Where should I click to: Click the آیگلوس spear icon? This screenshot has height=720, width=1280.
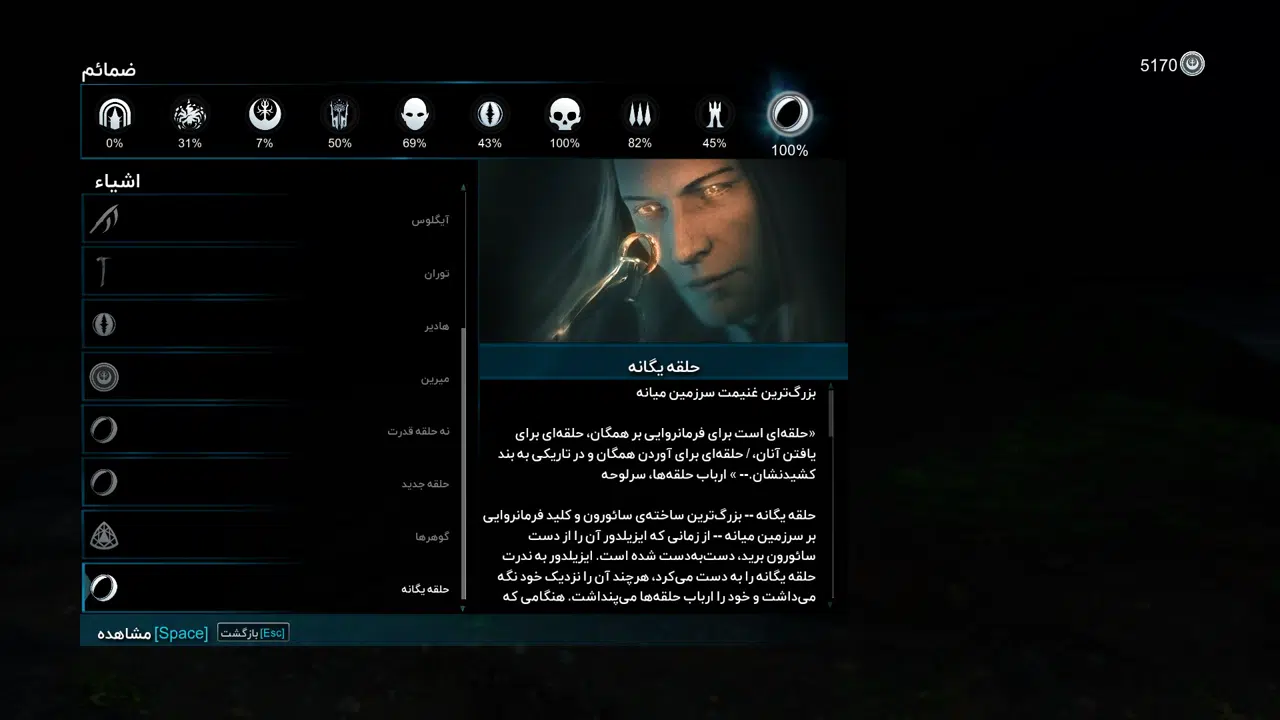pyautogui.click(x=104, y=219)
